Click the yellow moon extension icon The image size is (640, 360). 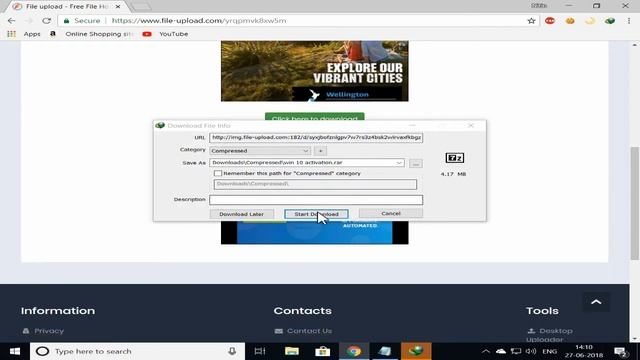[x=590, y=20]
